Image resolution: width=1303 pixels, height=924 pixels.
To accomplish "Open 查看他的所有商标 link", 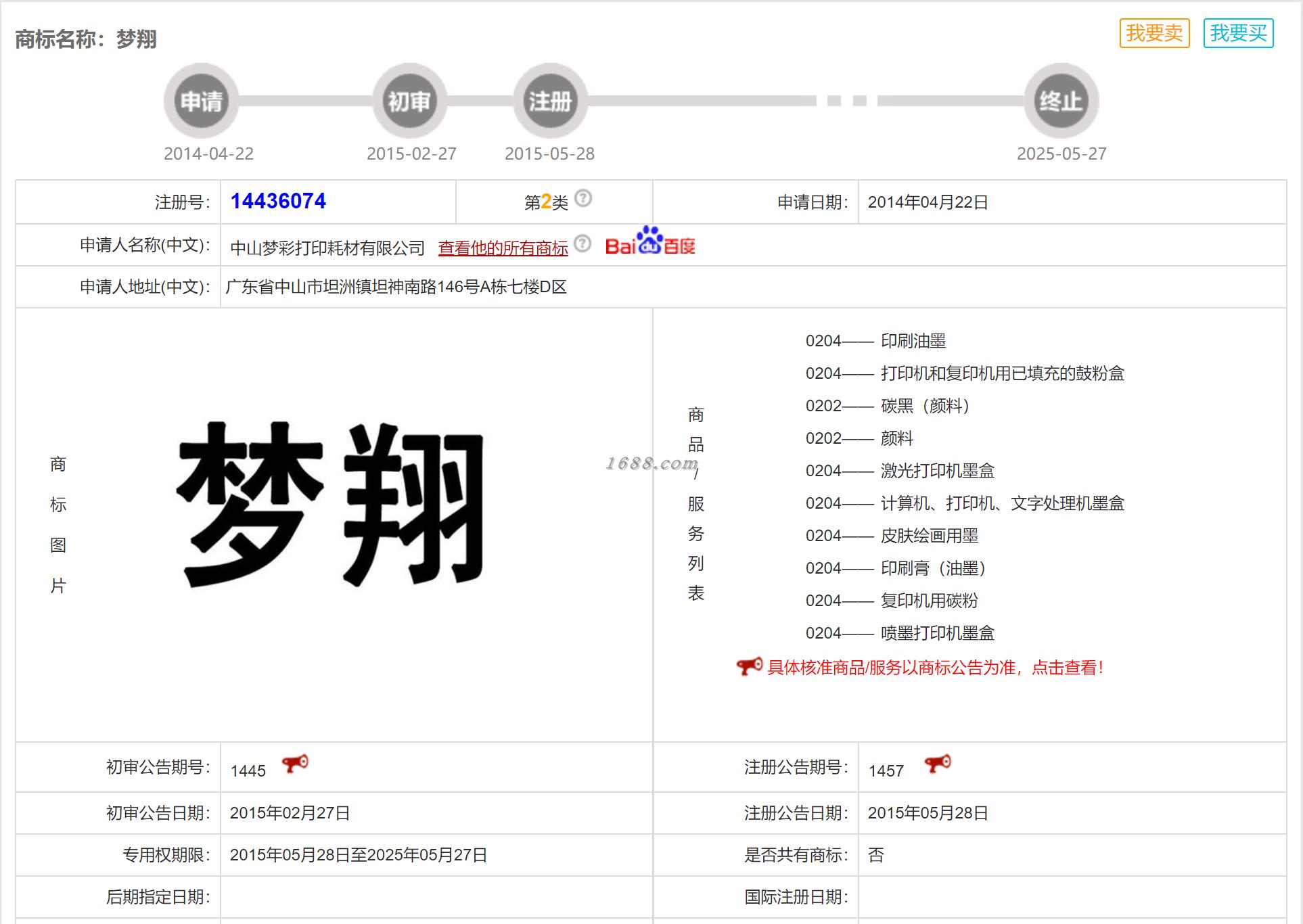I will click(503, 248).
